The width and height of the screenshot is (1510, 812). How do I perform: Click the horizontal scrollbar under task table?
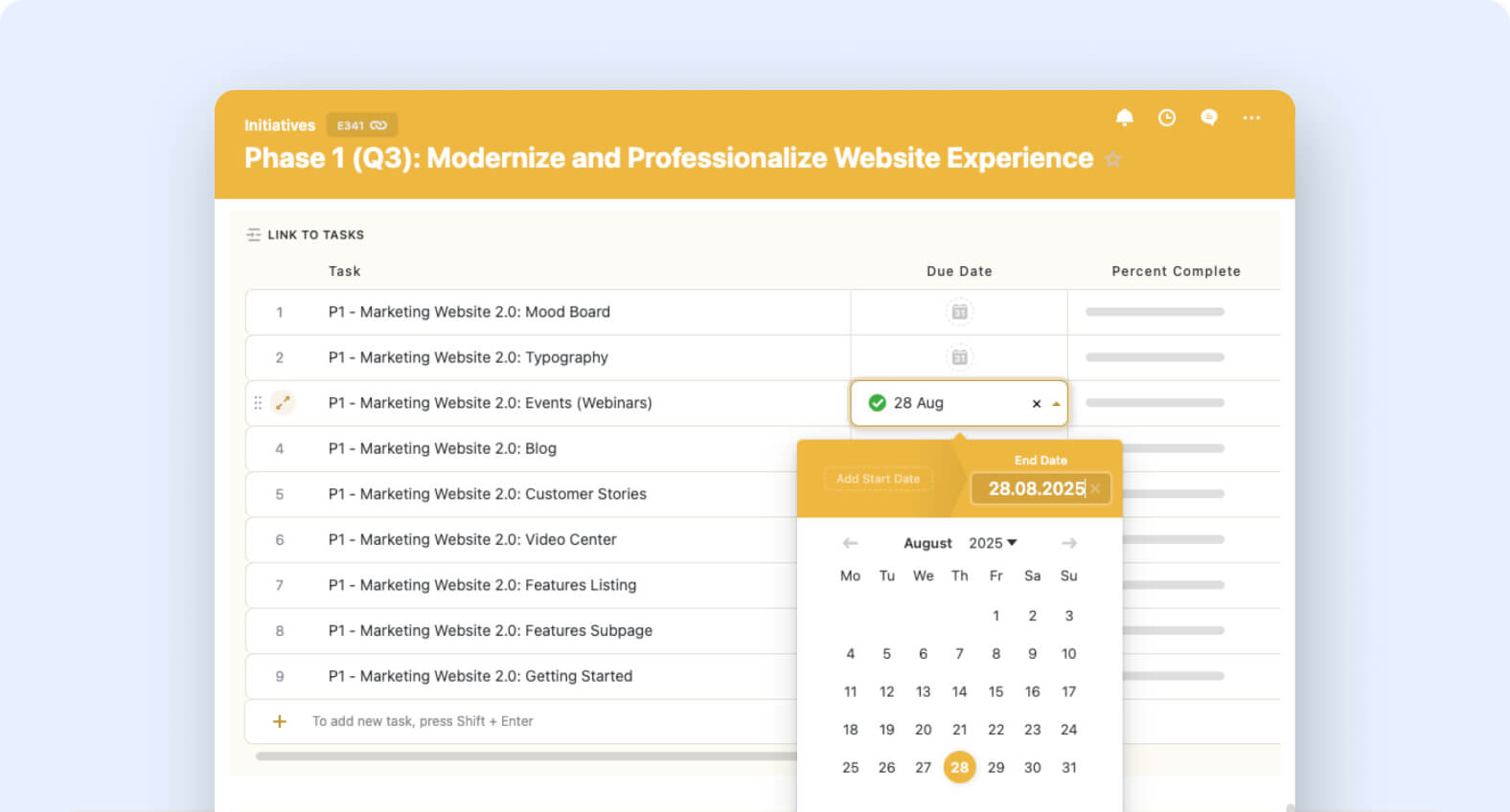(526, 756)
